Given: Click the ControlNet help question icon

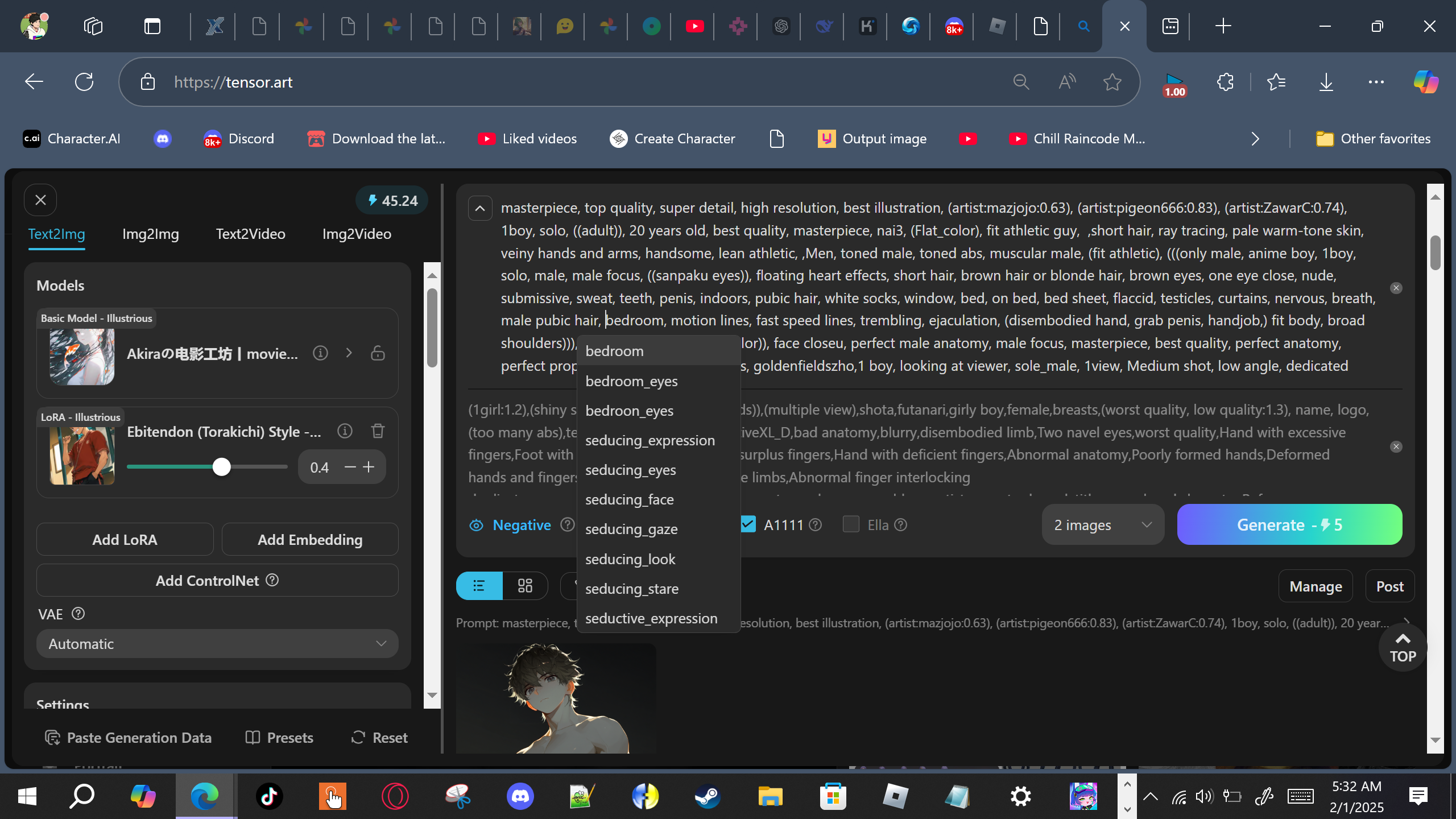Looking at the screenshot, I should point(272,580).
